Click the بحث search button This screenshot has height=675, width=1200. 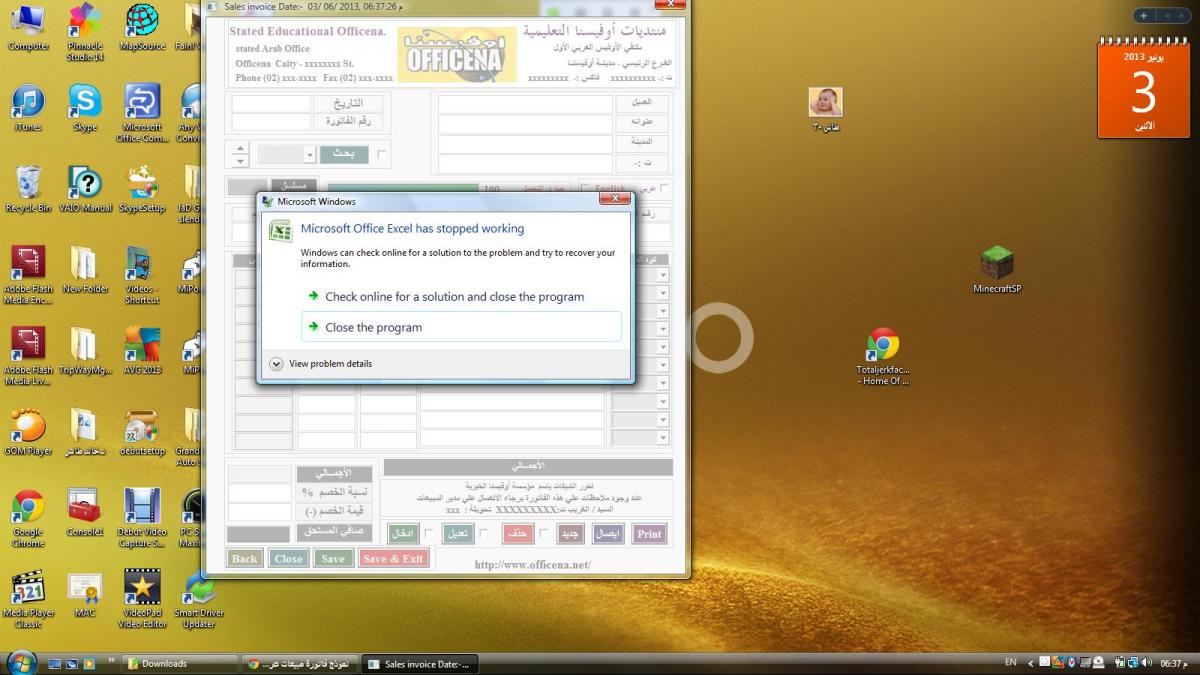[x=344, y=155]
